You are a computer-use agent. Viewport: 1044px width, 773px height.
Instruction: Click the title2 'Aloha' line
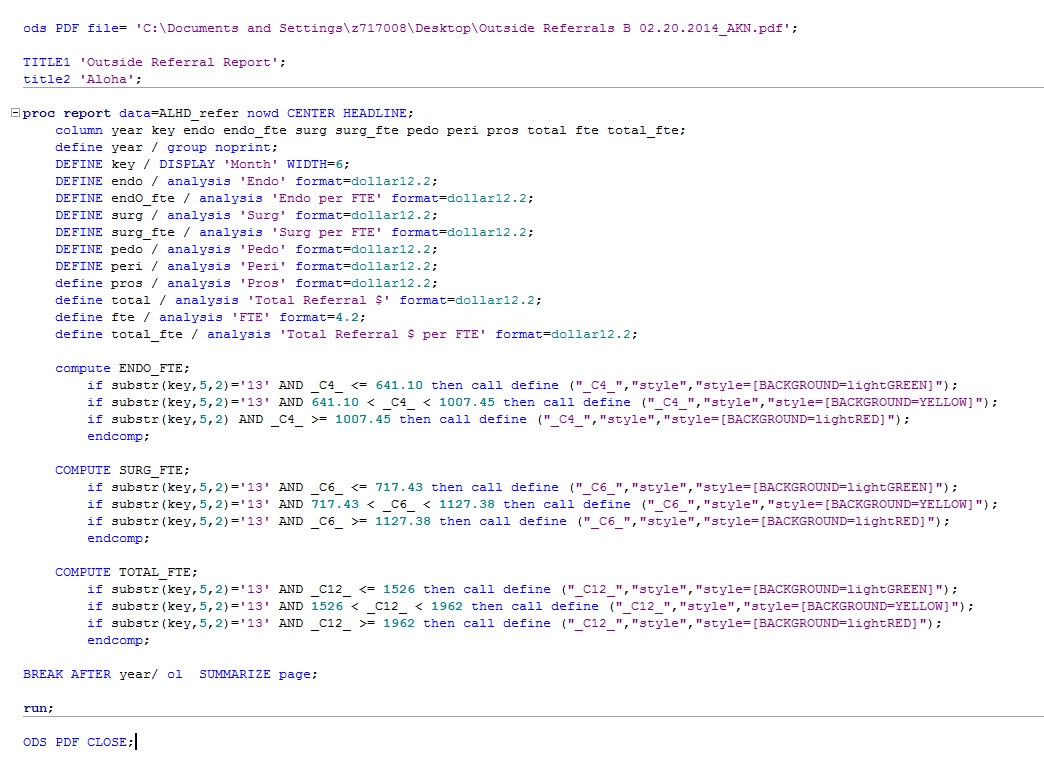(x=83, y=79)
